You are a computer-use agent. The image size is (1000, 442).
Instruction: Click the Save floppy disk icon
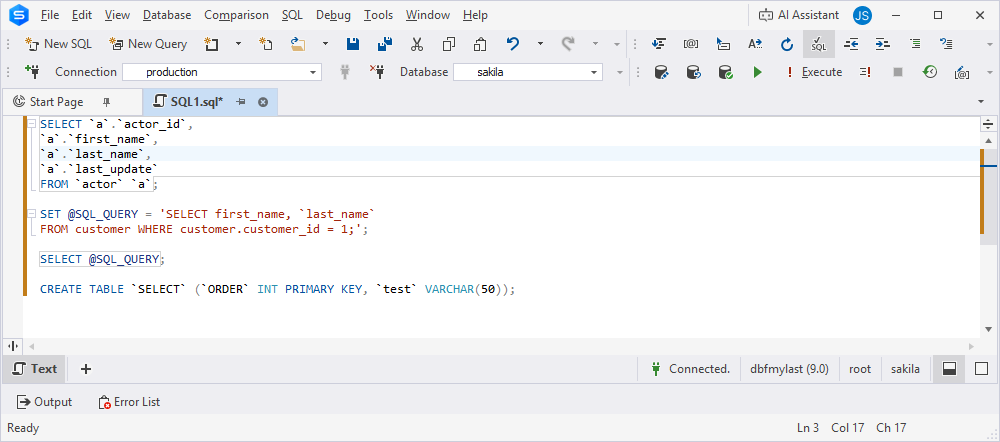point(353,44)
